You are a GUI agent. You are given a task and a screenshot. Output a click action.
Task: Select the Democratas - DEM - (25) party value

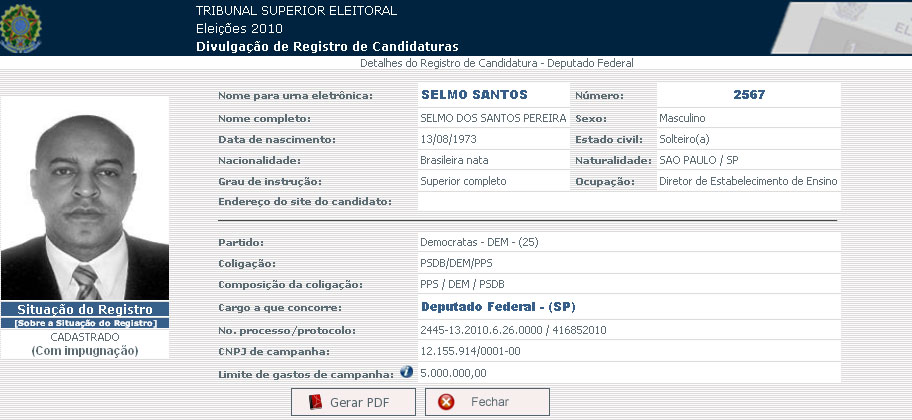pyautogui.click(x=479, y=242)
